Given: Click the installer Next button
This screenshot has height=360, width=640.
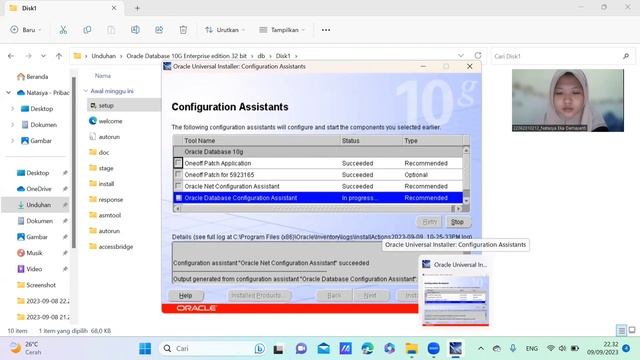Looking at the screenshot, I should [370, 295].
